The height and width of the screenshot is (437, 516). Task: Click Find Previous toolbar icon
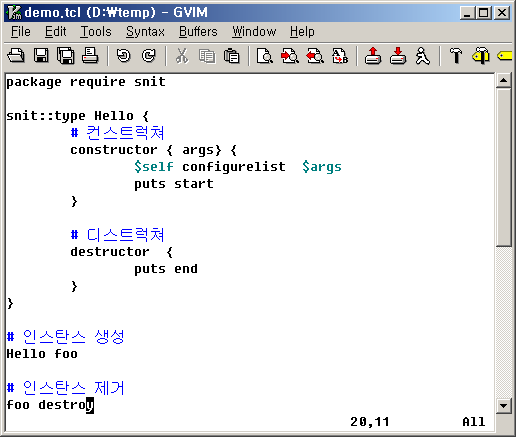click(315, 55)
